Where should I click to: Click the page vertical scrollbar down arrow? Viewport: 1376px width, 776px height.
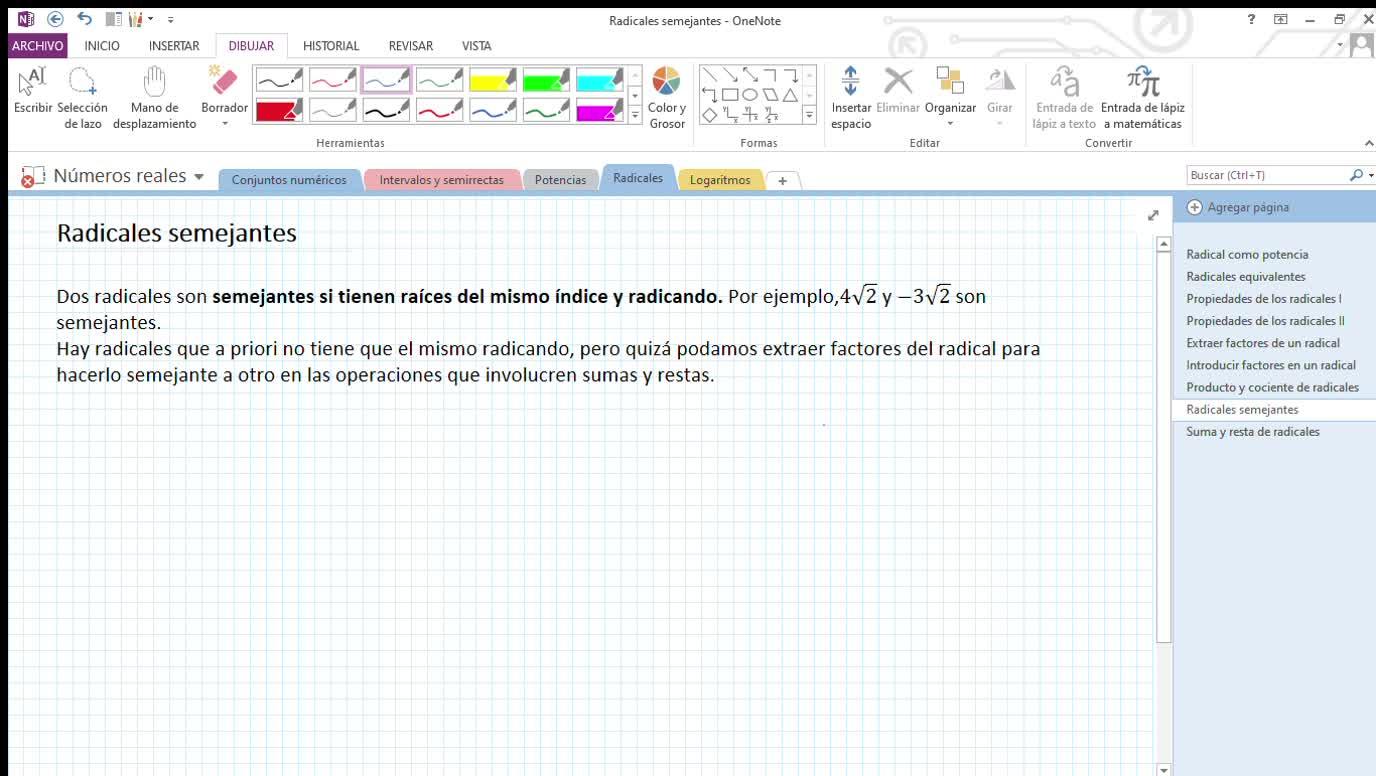tap(1163, 770)
